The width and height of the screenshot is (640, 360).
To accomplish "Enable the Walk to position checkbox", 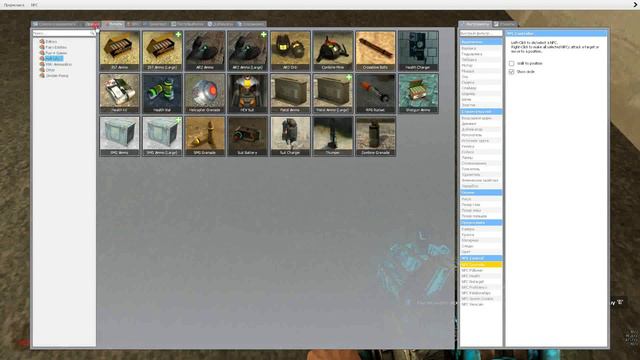I will click(x=511, y=63).
